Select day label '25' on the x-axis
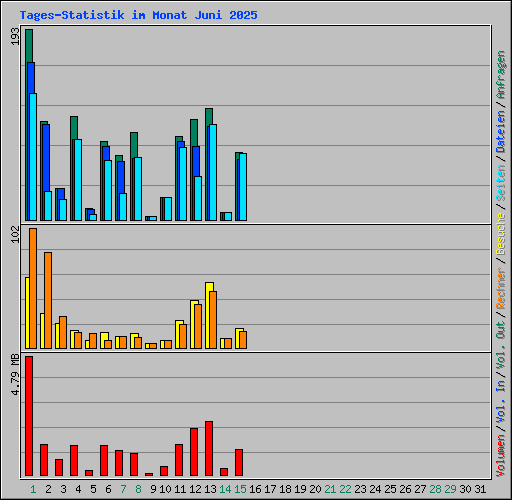512x500 pixels. tap(390, 489)
